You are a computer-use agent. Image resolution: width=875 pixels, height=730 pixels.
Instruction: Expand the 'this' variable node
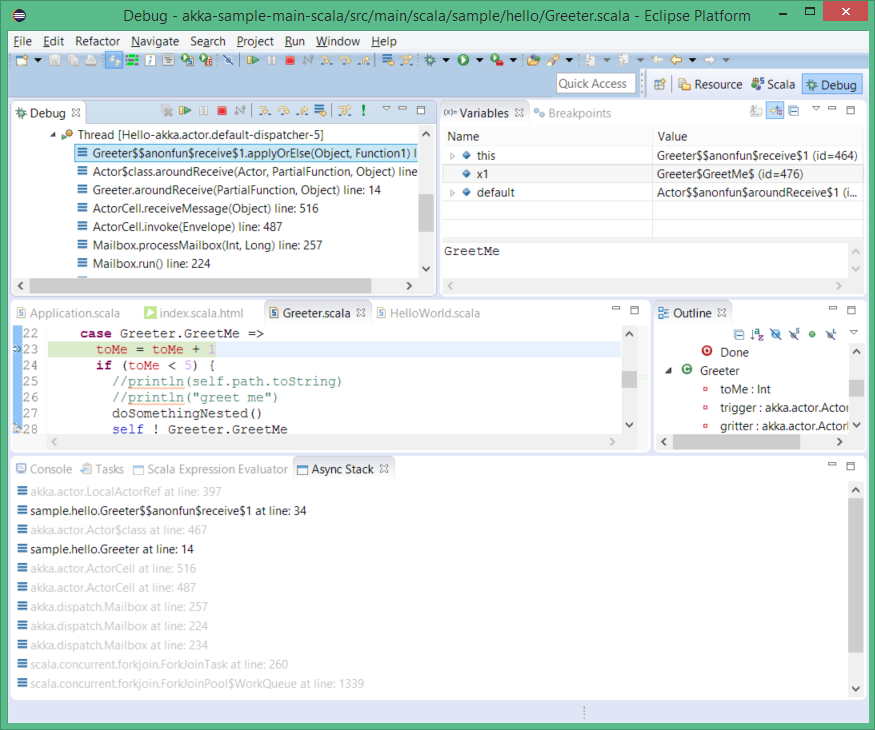452,156
